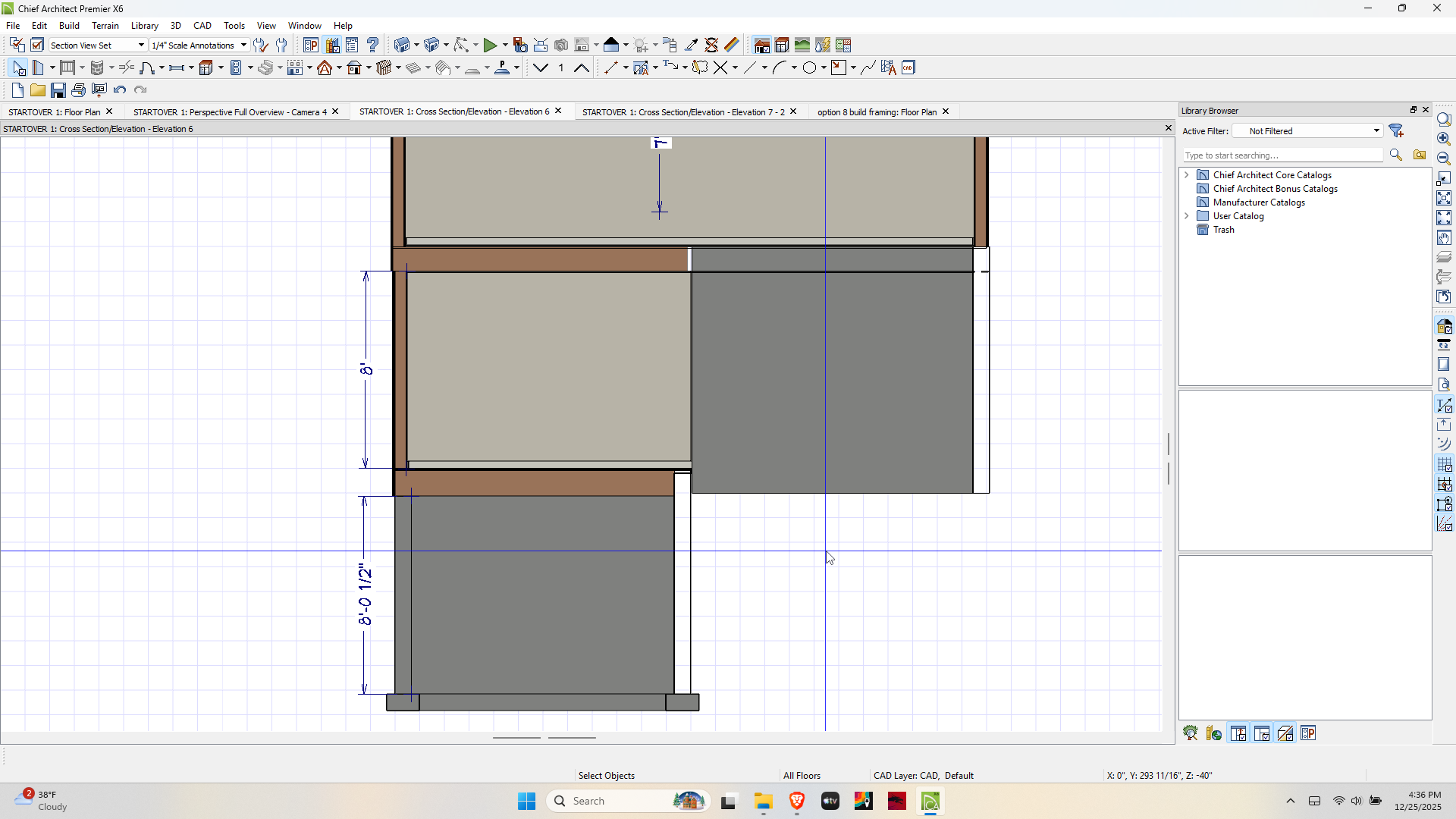
Task: Activate the Pan Window hand tool
Action: (1444, 238)
